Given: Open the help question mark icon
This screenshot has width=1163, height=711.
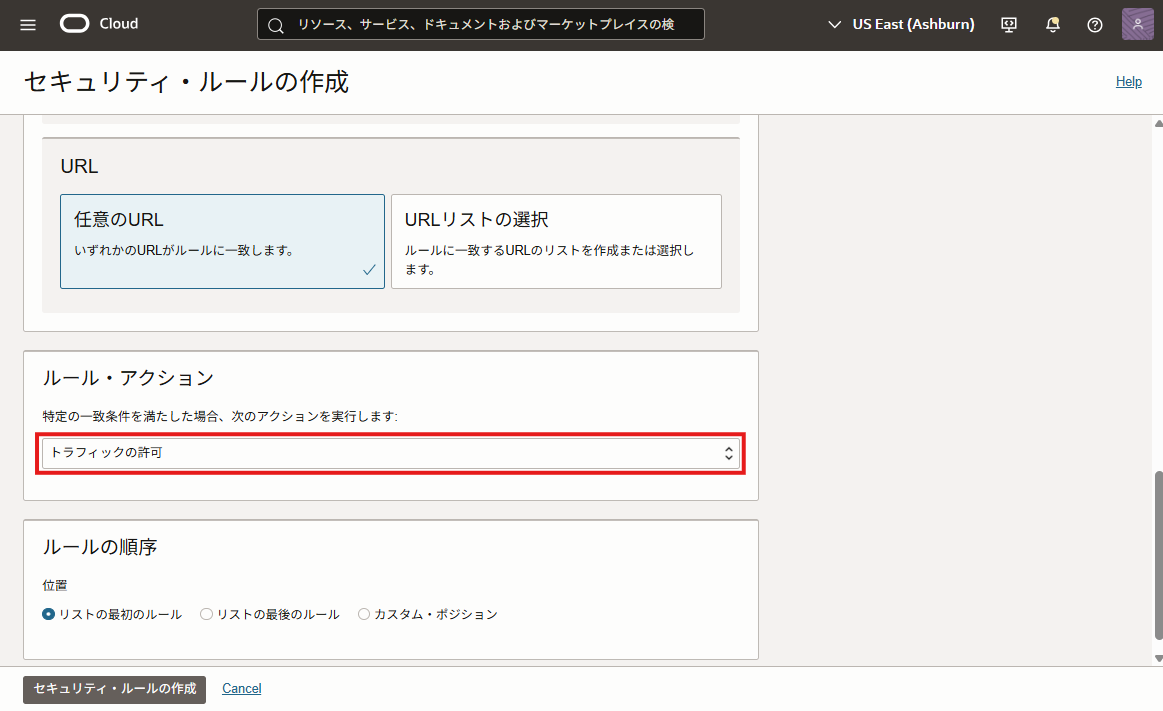Looking at the screenshot, I should (x=1095, y=25).
